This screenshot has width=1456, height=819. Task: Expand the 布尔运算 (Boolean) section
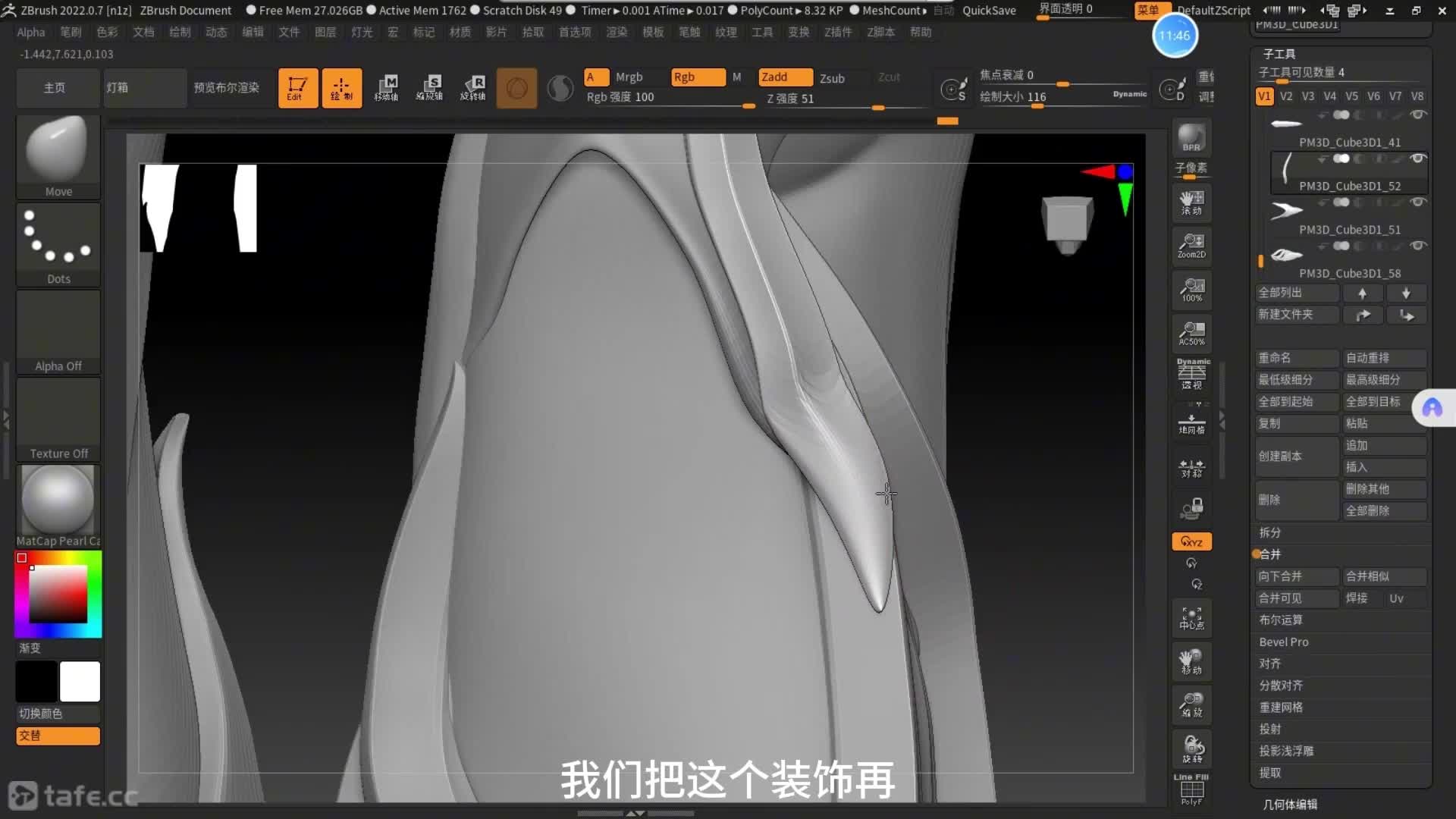1281,620
